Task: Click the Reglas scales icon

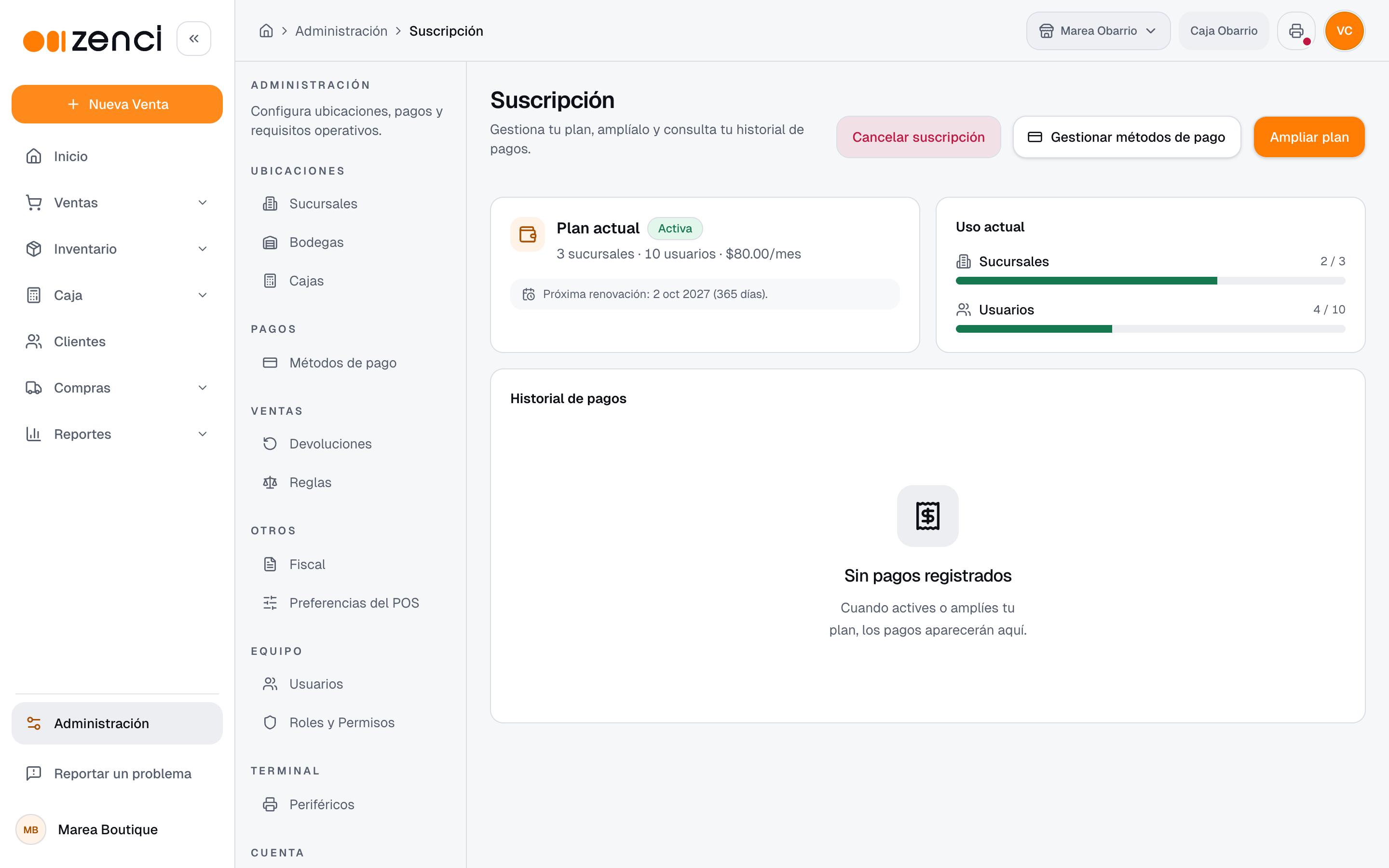Action: click(271, 482)
